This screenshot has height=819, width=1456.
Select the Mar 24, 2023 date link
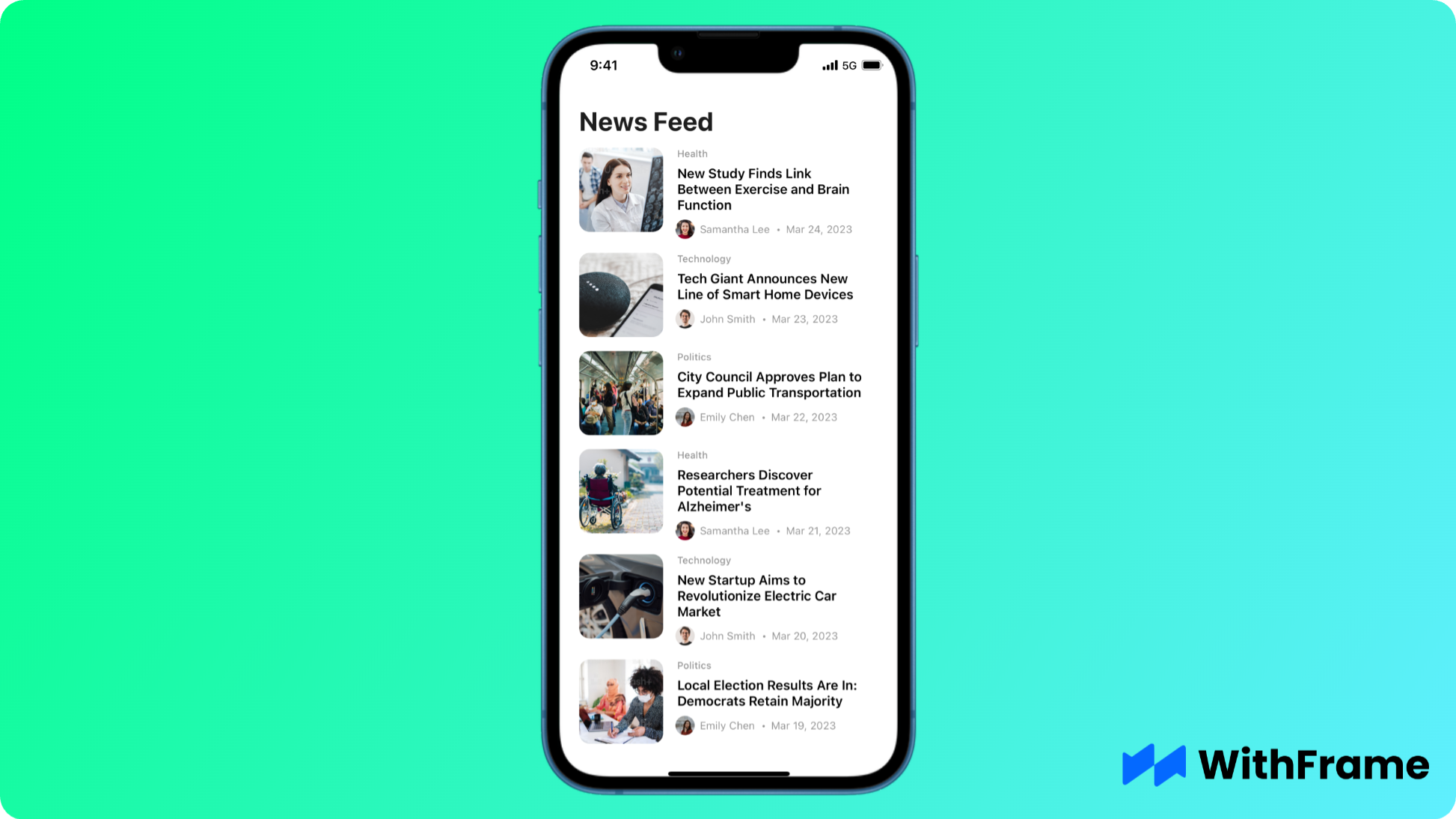pyautogui.click(x=818, y=229)
